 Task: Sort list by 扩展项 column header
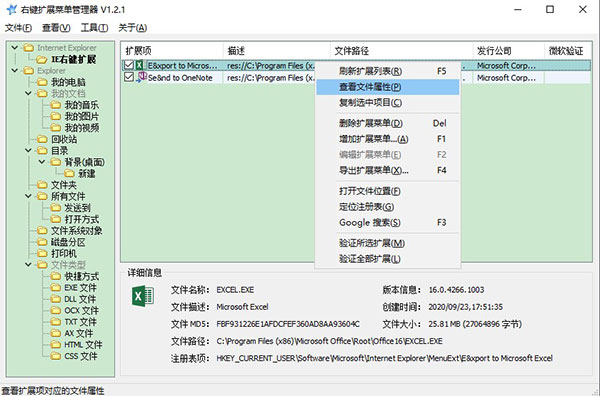click(172, 51)
